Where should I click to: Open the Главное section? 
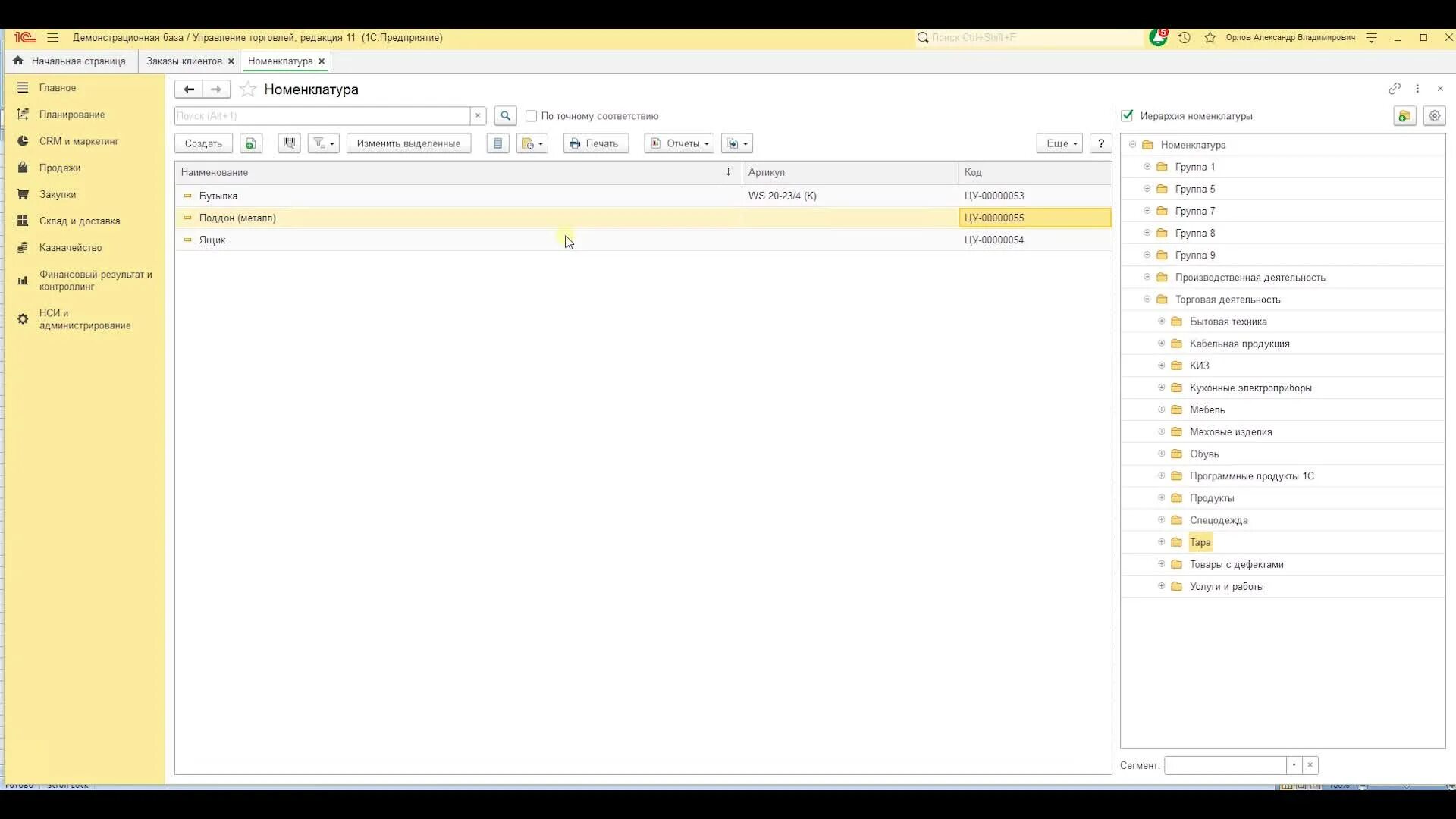coord(58,88)
